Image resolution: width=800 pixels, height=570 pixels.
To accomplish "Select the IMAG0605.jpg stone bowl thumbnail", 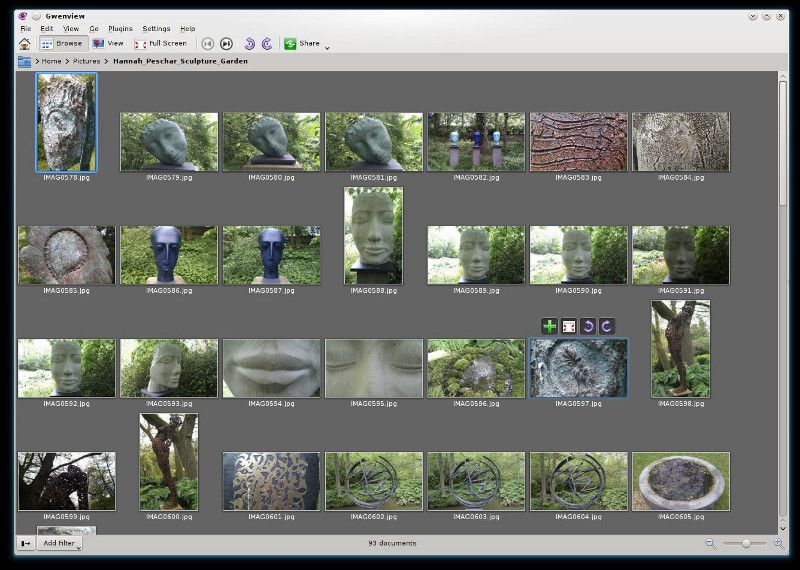I will tap(681, 481).
